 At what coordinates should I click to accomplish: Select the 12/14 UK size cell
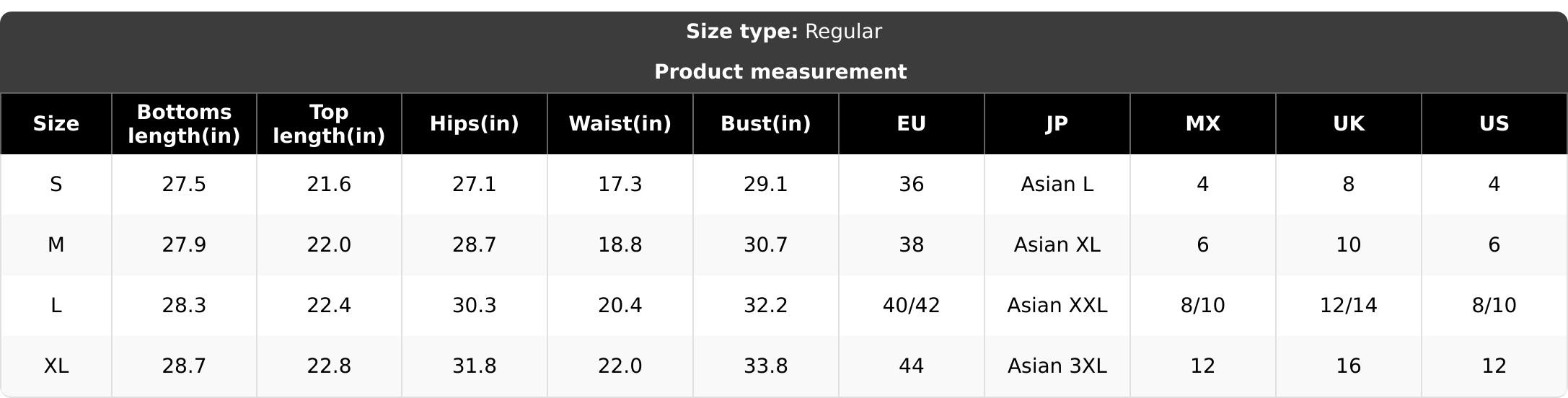(1349, 306)
